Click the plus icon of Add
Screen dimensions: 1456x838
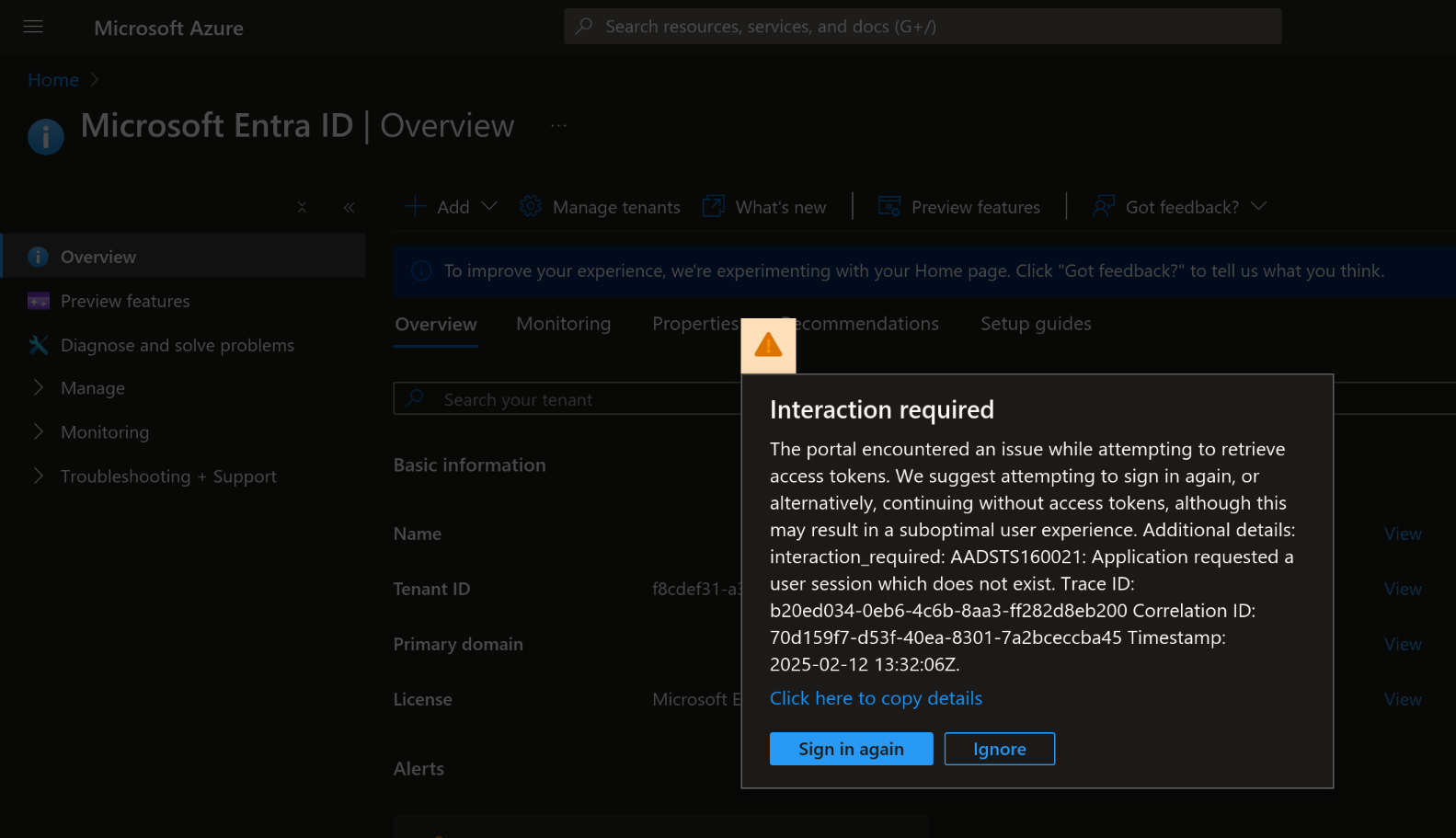(416, 207)
